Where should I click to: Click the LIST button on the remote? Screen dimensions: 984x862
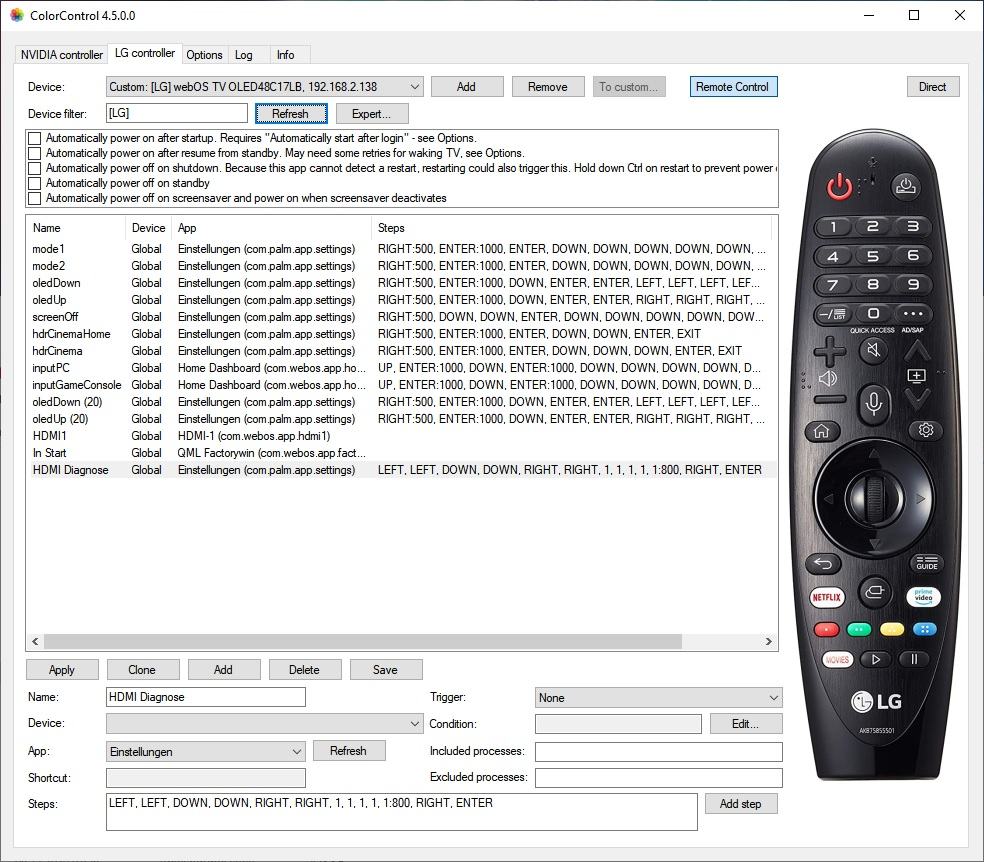pyautogui.click(x=833, y=313)
